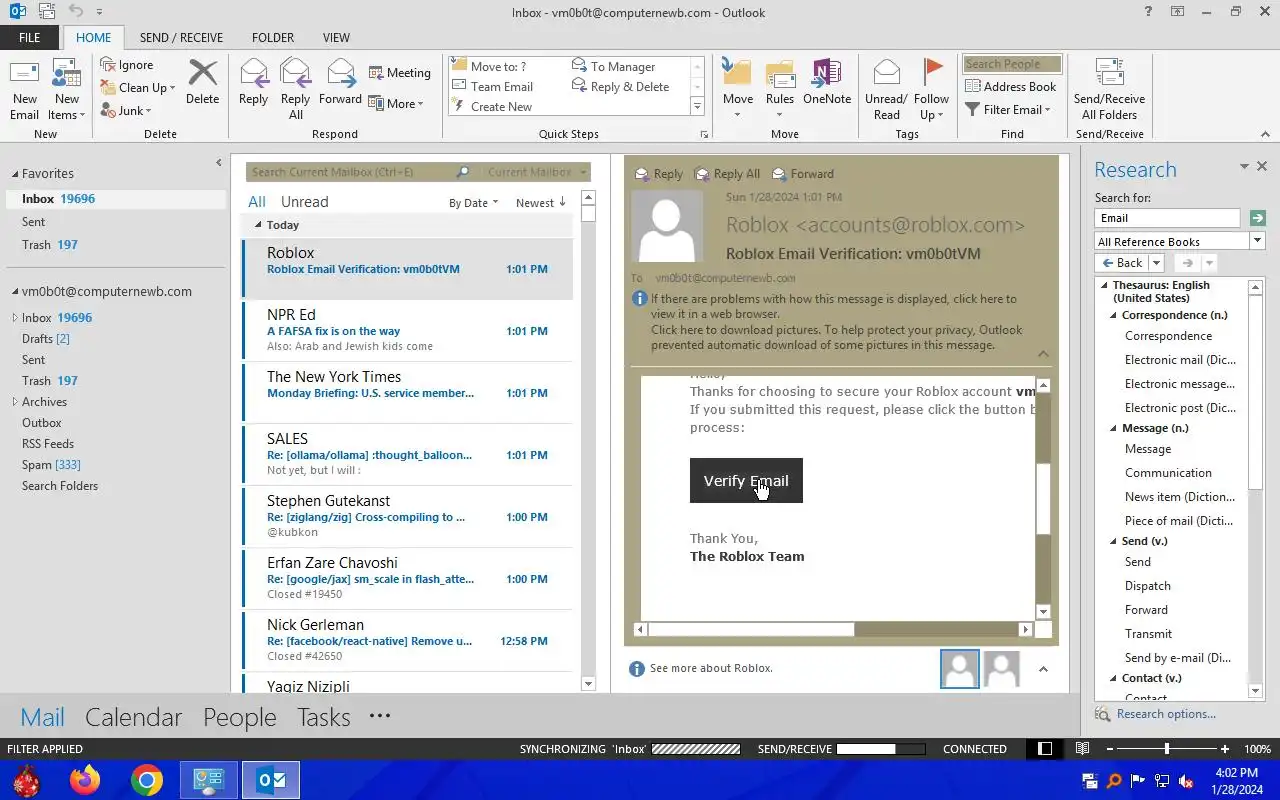1280x800 pixels.
Task: Click the Meeting reply icon
Action: pyautogui.click(x=376, y=73)
